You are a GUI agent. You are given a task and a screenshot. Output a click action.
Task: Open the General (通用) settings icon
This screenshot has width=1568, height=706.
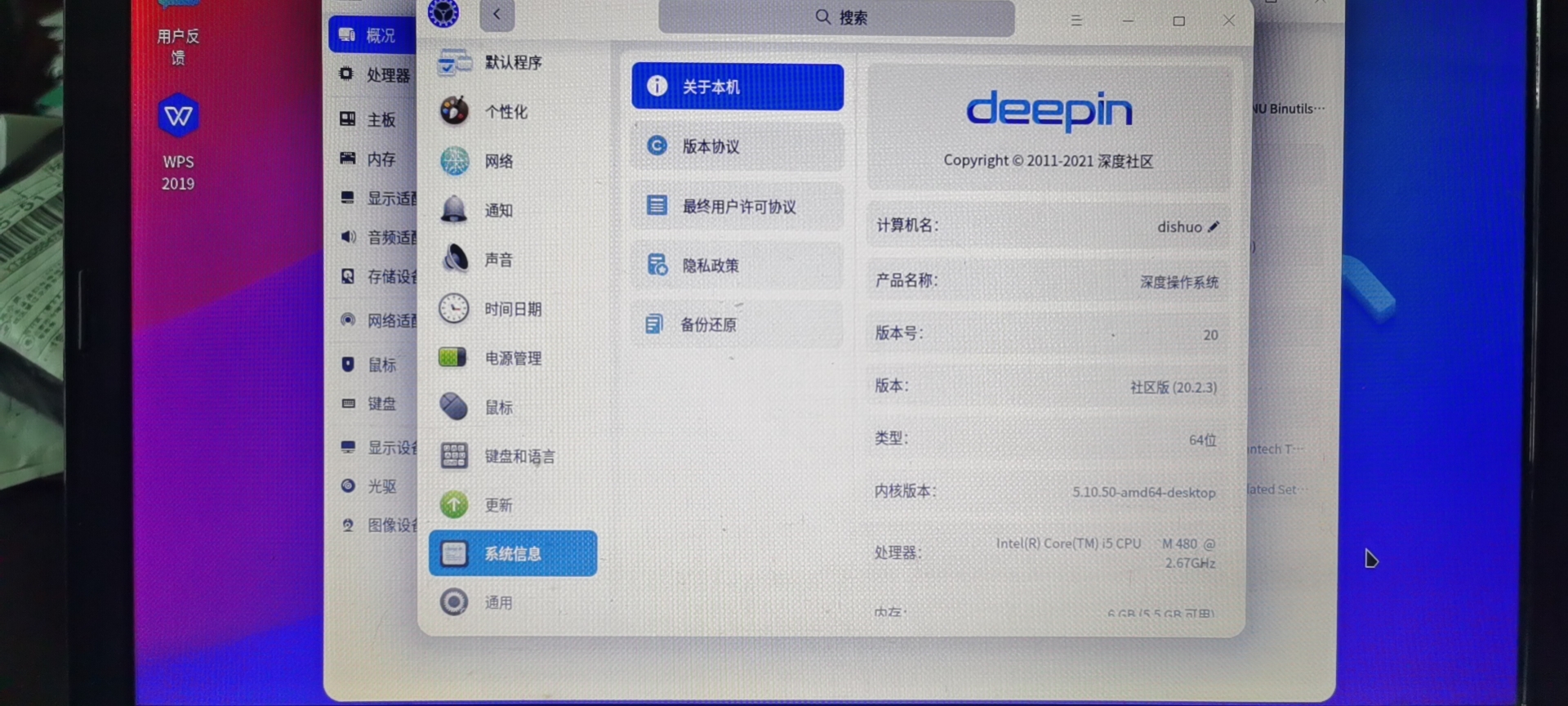coord(454,602)
